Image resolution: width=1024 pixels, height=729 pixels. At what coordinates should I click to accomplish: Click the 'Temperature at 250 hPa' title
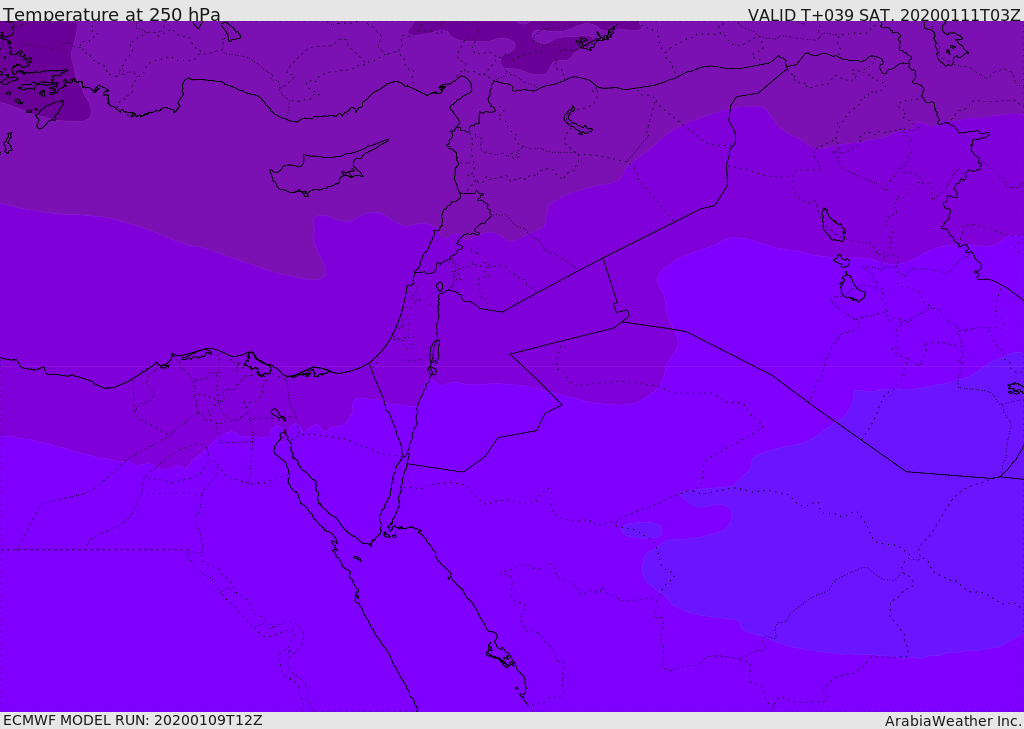point(112,14)
